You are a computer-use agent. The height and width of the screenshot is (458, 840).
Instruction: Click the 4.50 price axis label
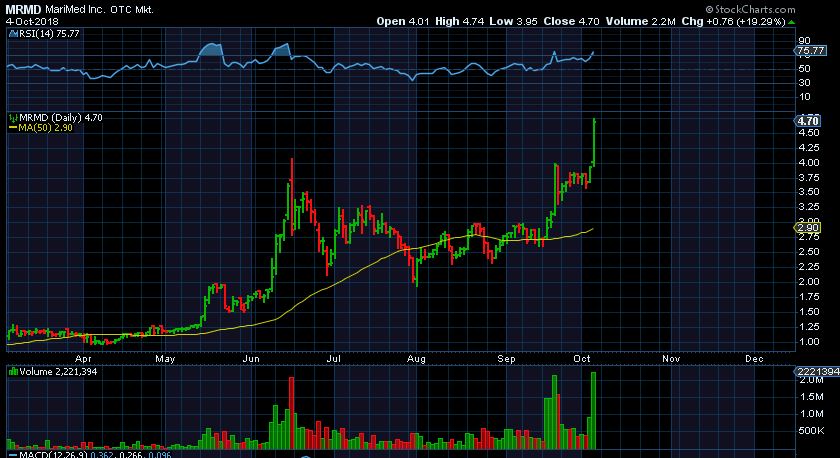(809, 133)
